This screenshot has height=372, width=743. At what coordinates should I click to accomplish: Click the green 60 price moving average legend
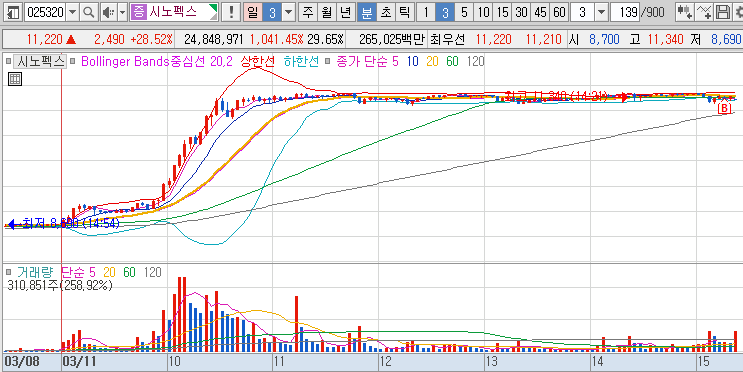pyautogui.click(x=452, y=61)
